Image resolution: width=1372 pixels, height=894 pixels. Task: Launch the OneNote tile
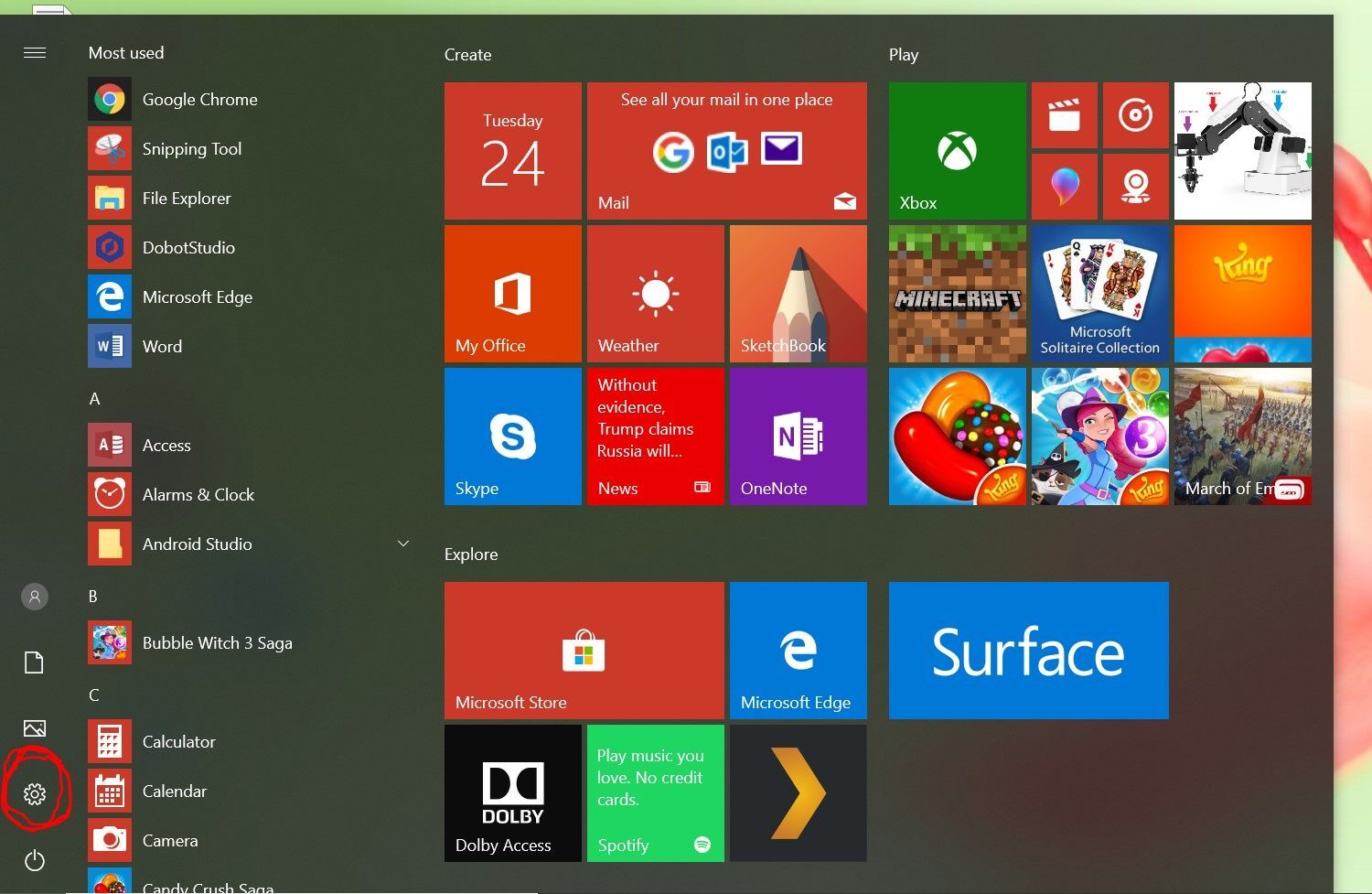click(799, 436)
